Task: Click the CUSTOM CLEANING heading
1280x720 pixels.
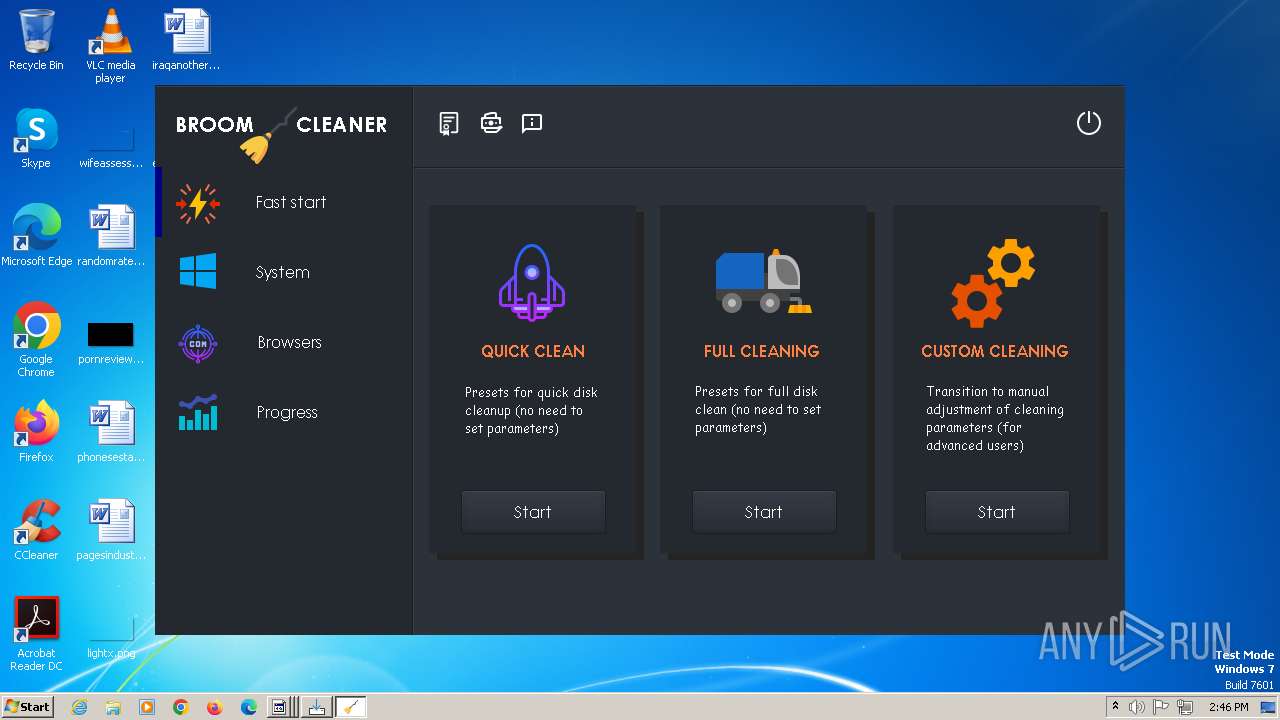Action: 995,351
